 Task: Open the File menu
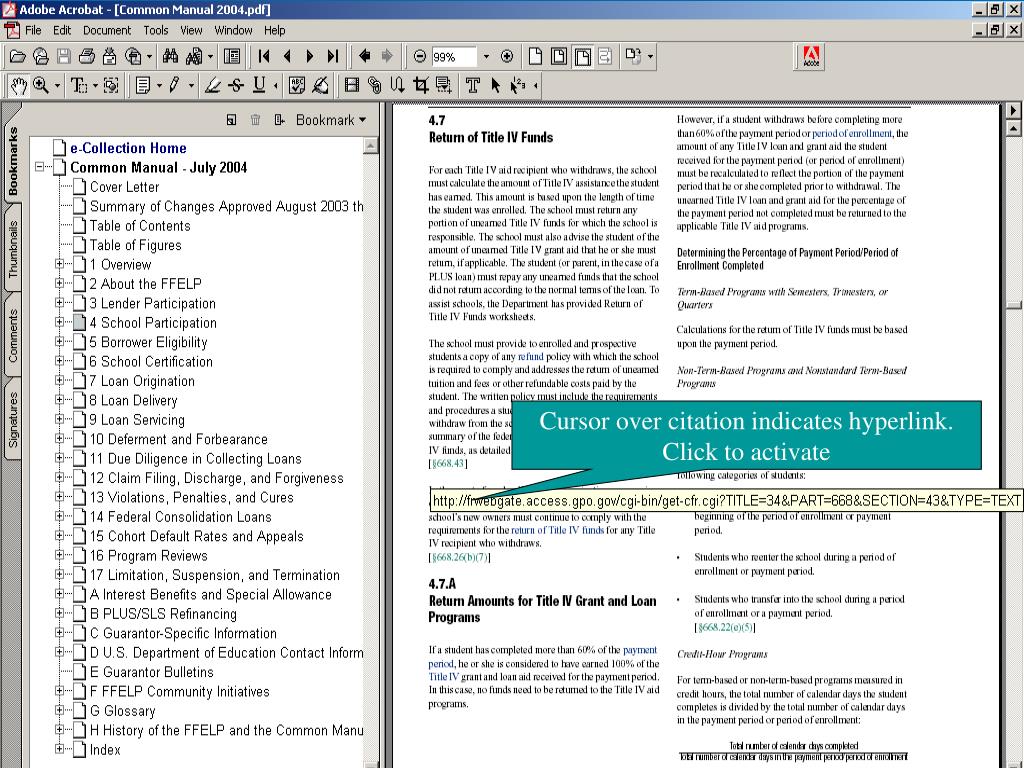coord(33,30)
